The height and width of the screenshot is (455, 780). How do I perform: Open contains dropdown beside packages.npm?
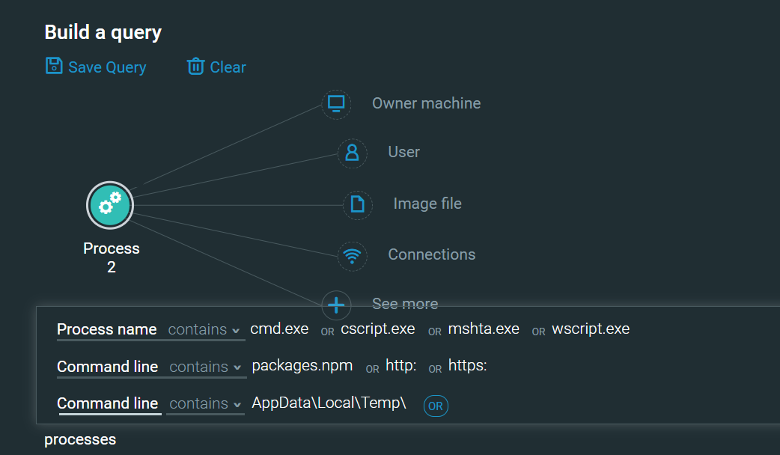(x=205, y=367)
